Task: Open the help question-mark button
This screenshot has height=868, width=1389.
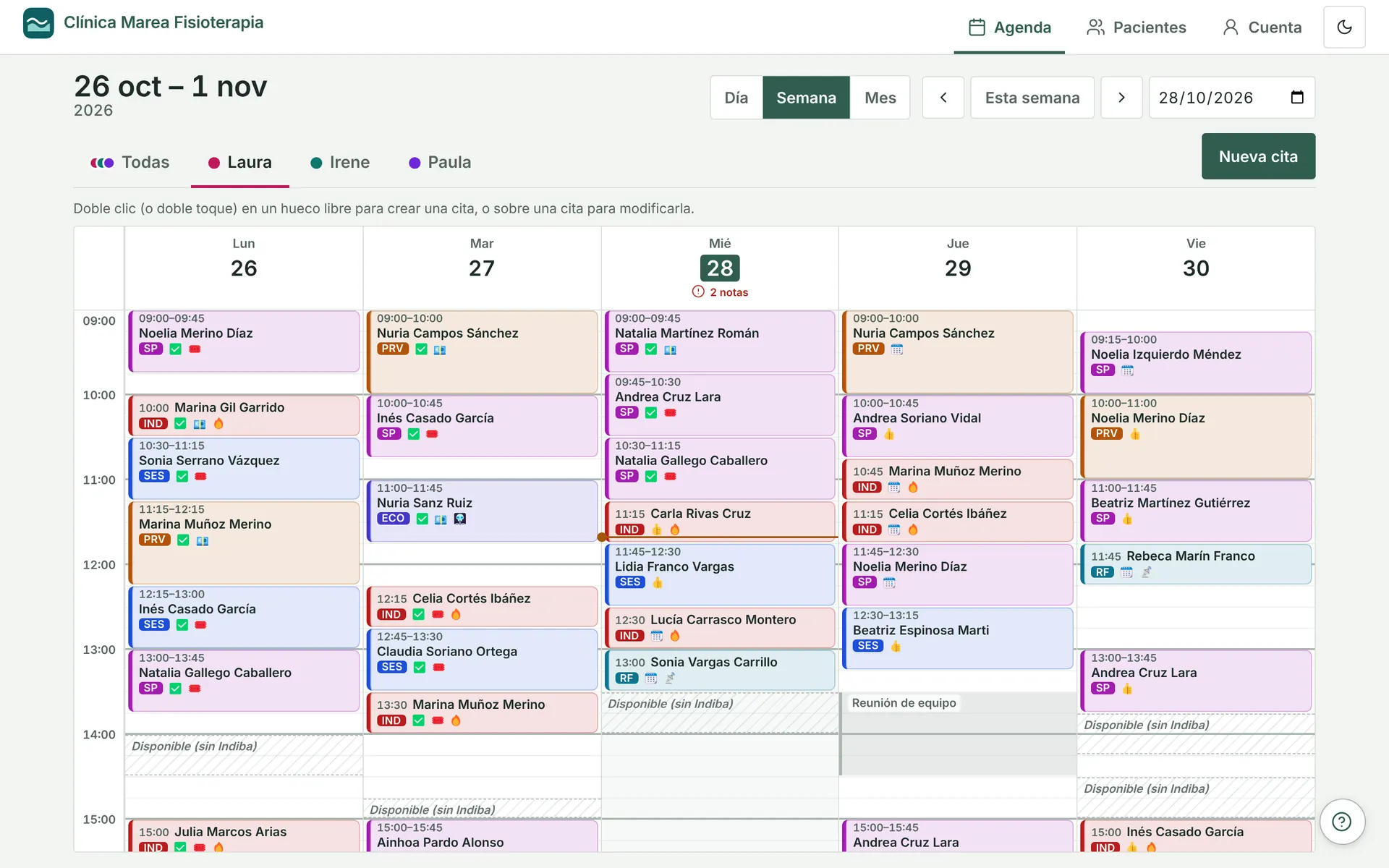Action: [x=1342, y=822]
